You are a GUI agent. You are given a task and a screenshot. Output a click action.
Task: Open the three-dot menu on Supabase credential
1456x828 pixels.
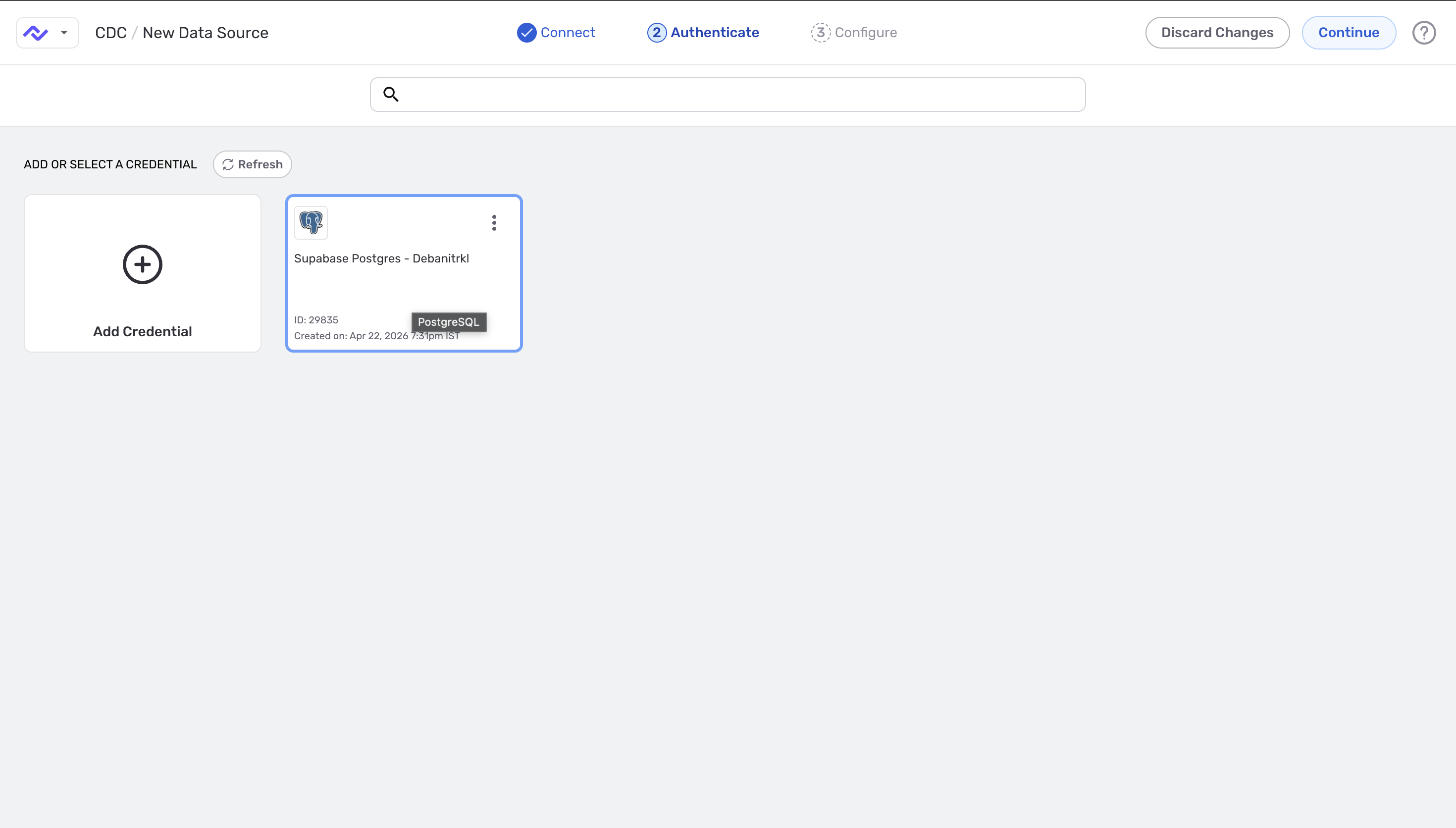pos(494,223)
